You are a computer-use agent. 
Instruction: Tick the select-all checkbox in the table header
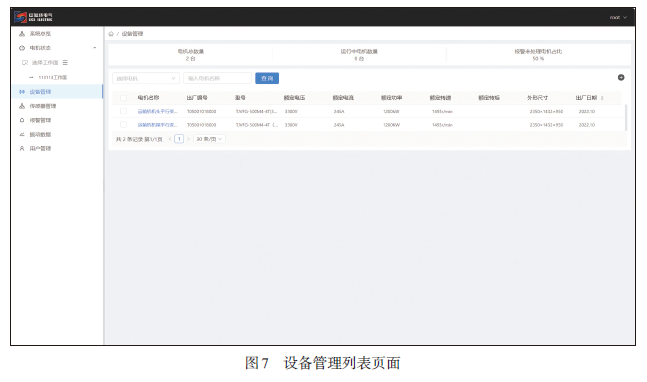[123, 98]
